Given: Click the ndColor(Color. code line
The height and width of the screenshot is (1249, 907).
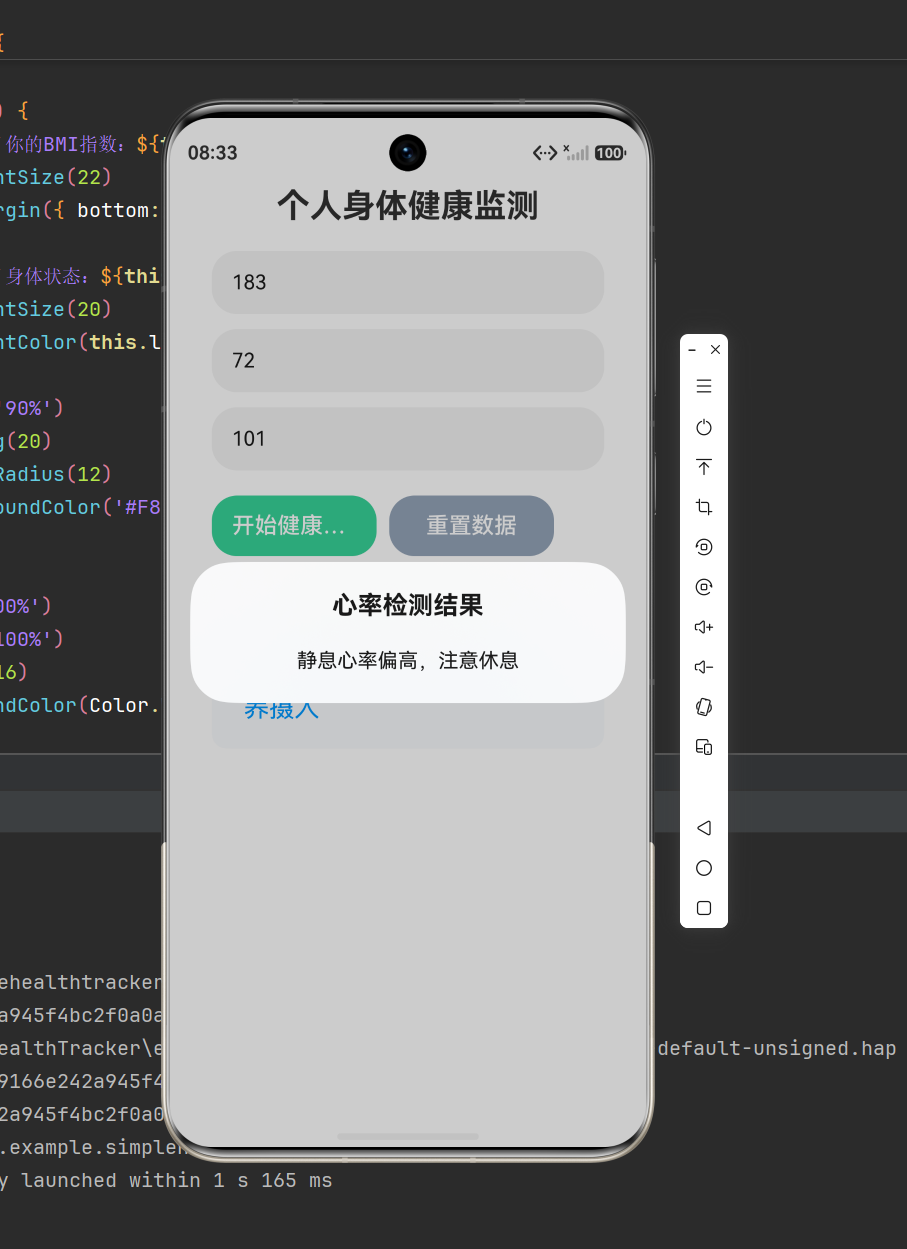Looking at the screenshot, I should coord(80,705).
